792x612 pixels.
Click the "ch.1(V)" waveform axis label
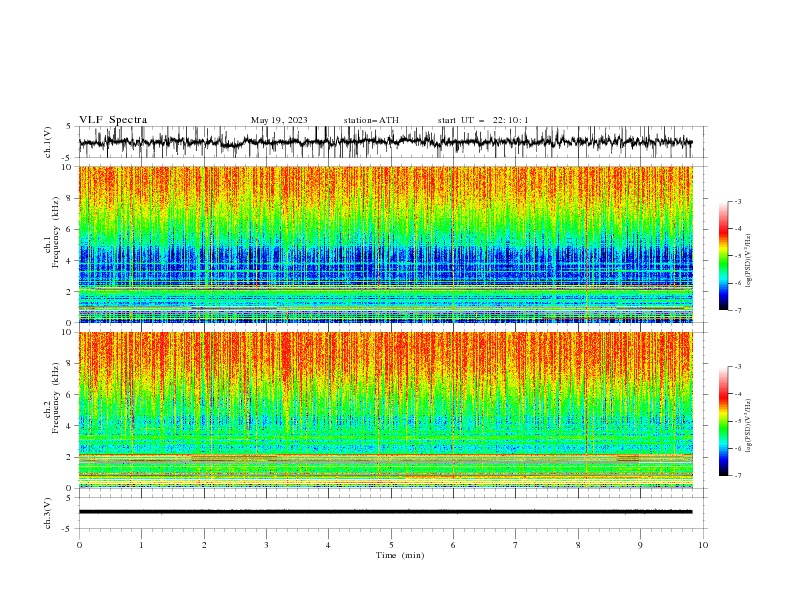pyautogui.click(x=48, y=142)
